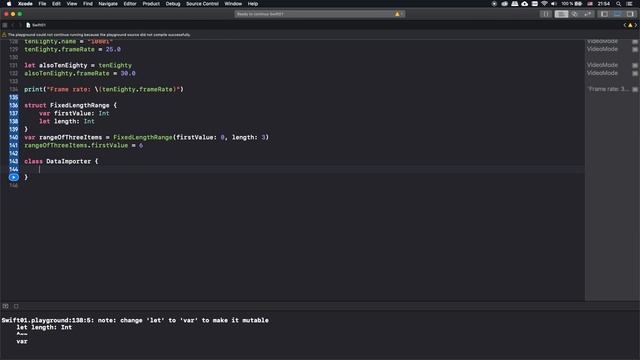Viewport: 640px width, 360px height.
Task: Hide debug area via bottom-left toggle
Action: click(x=5, y=306)
